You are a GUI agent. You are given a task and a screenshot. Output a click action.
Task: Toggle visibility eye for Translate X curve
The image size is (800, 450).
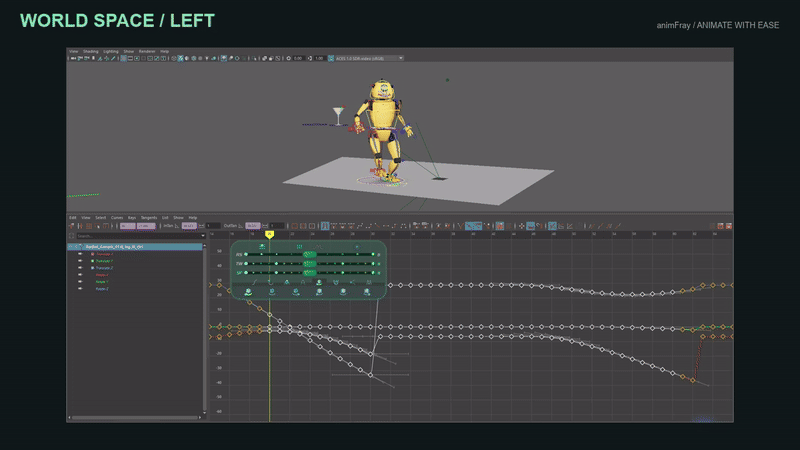80,254
